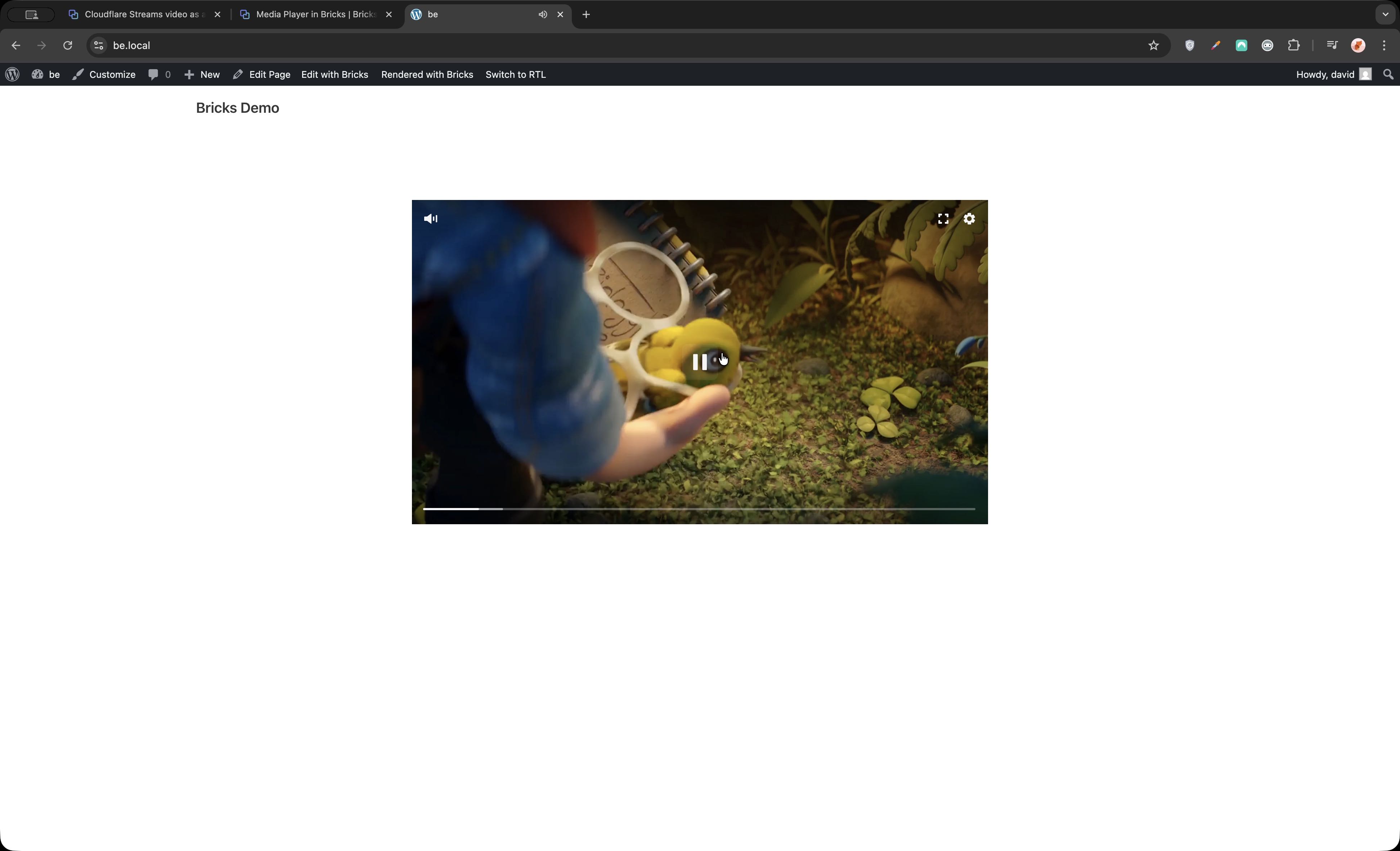This screenshot has width=1400, height=851.
Task: Open the shield extension icon
Action: tap(1190, 45)
